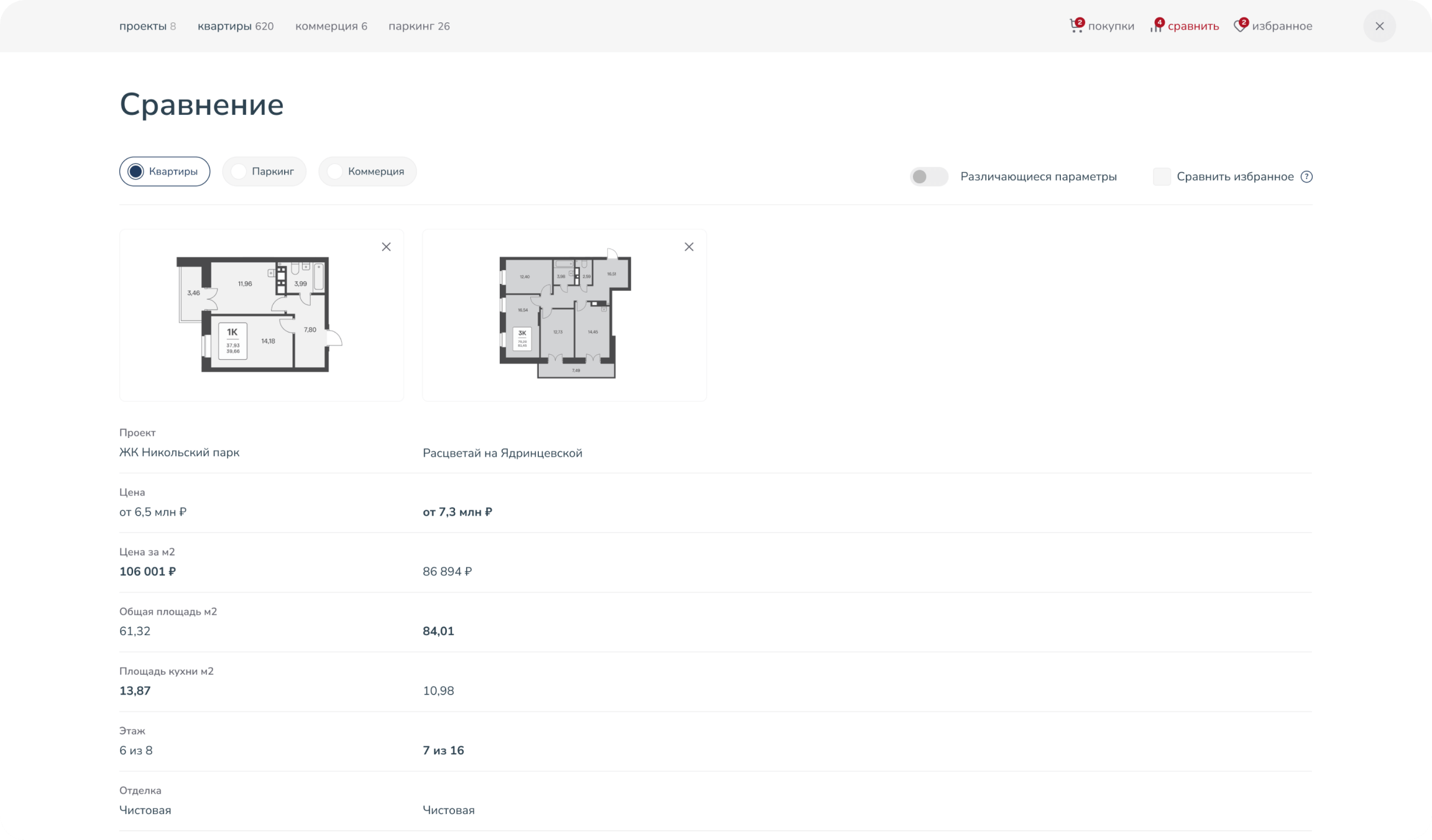
Task: Close the comparison overlay
Action: 1379,26
